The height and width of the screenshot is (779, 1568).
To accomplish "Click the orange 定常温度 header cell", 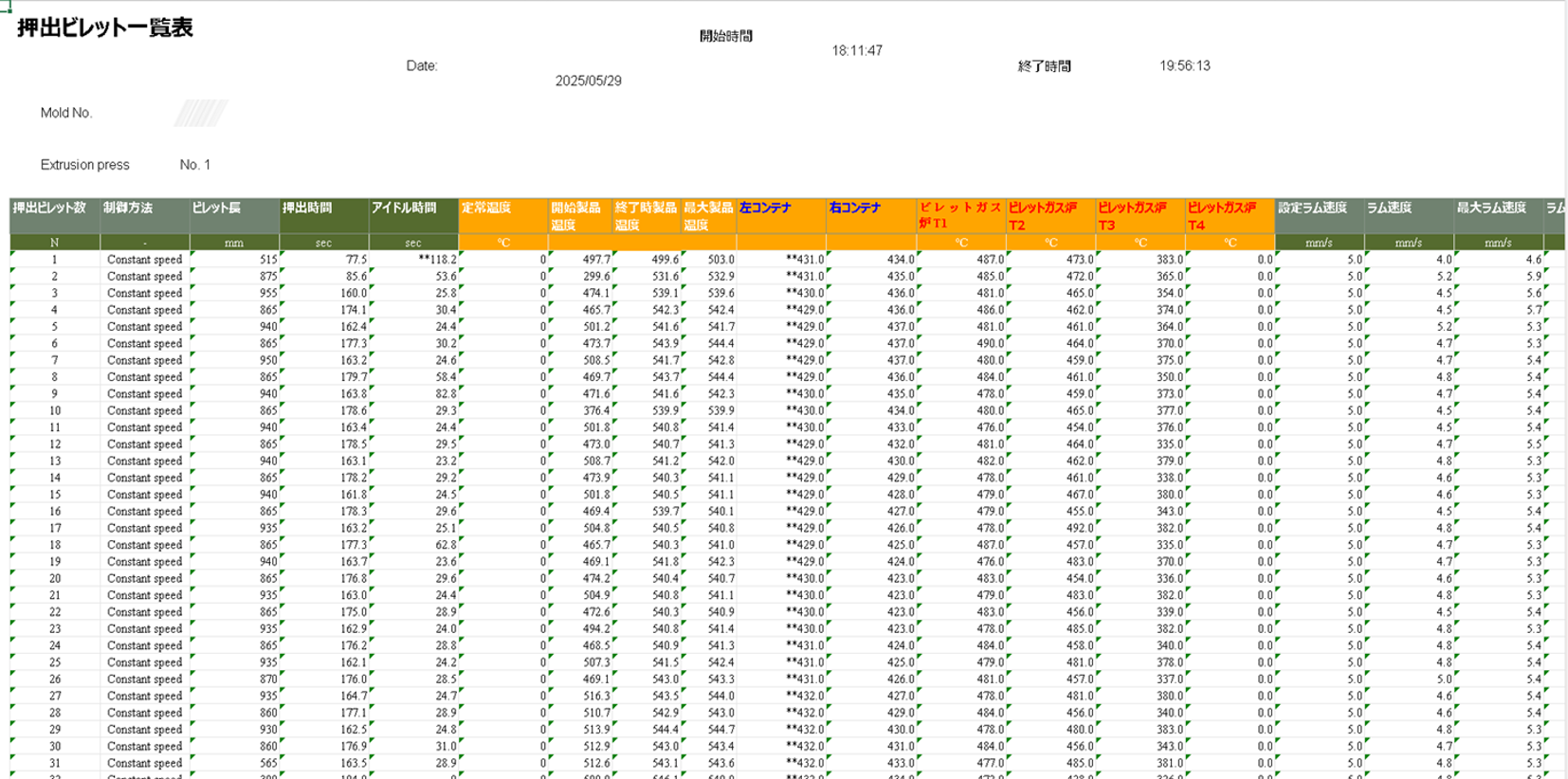I will pos(502,215).
